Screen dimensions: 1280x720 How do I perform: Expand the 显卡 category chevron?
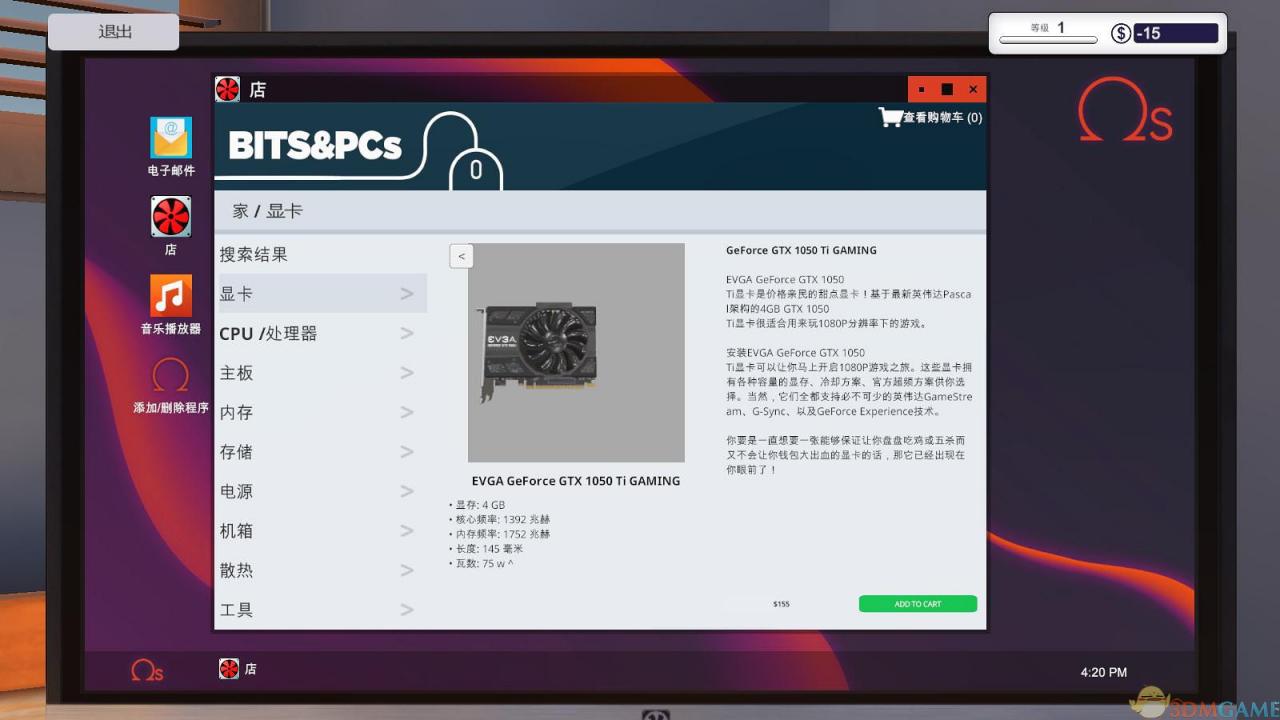click(406, 293)
